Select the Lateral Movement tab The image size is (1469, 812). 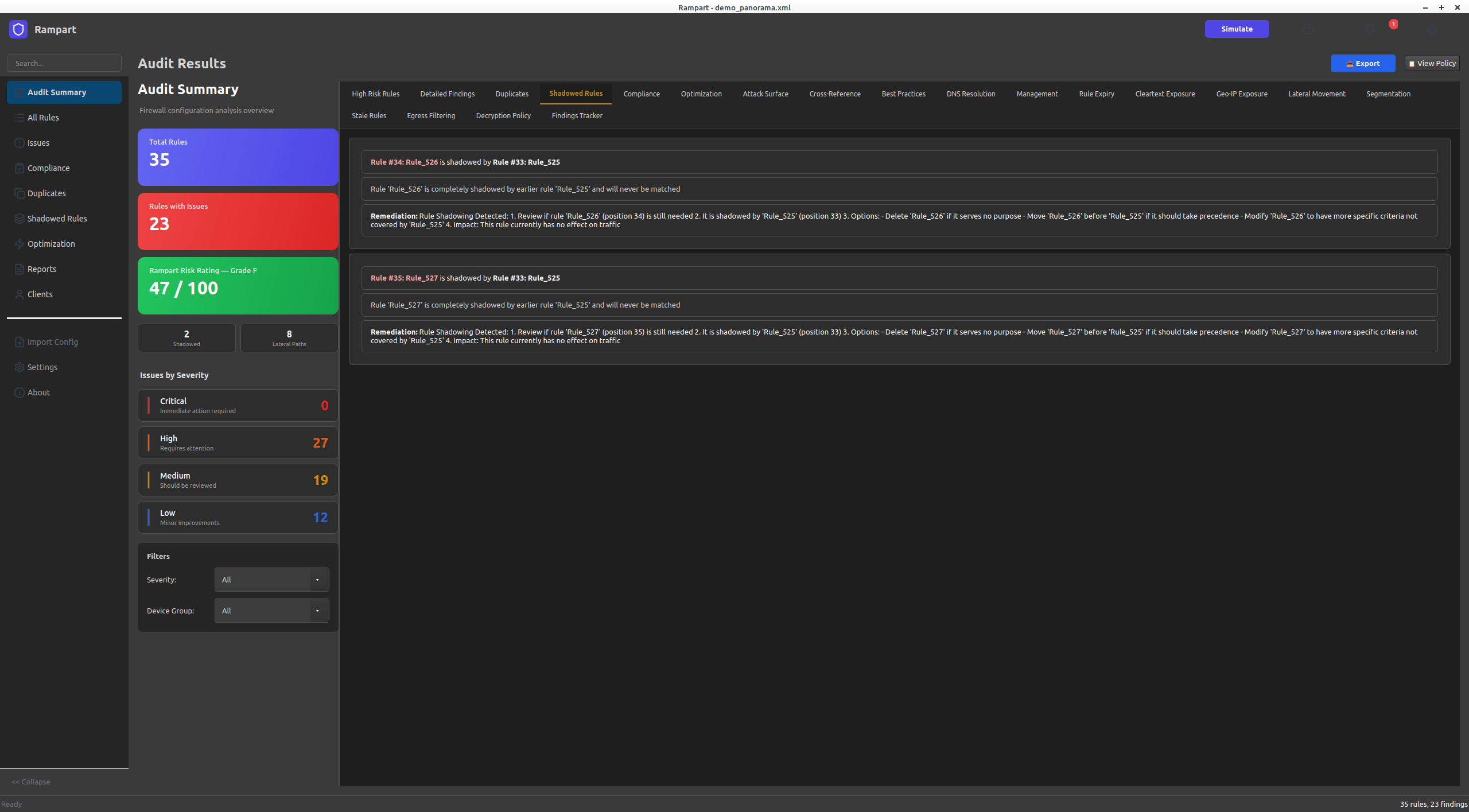1316,94
